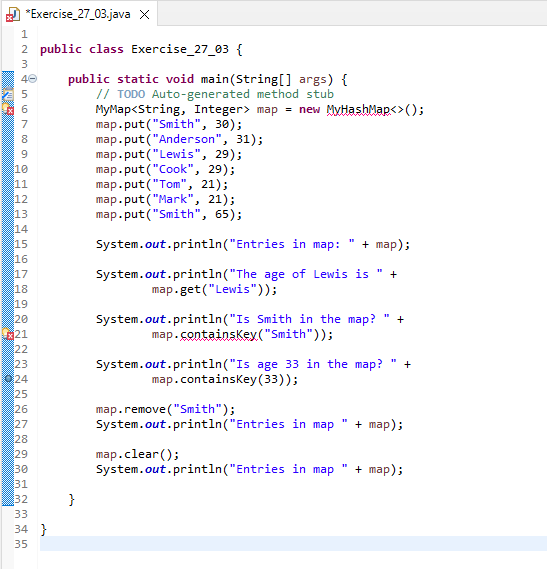The image size is (547, 569).
Task: Click the class name Exercise_27_03 in the declaration
Action: pos(180,49)
